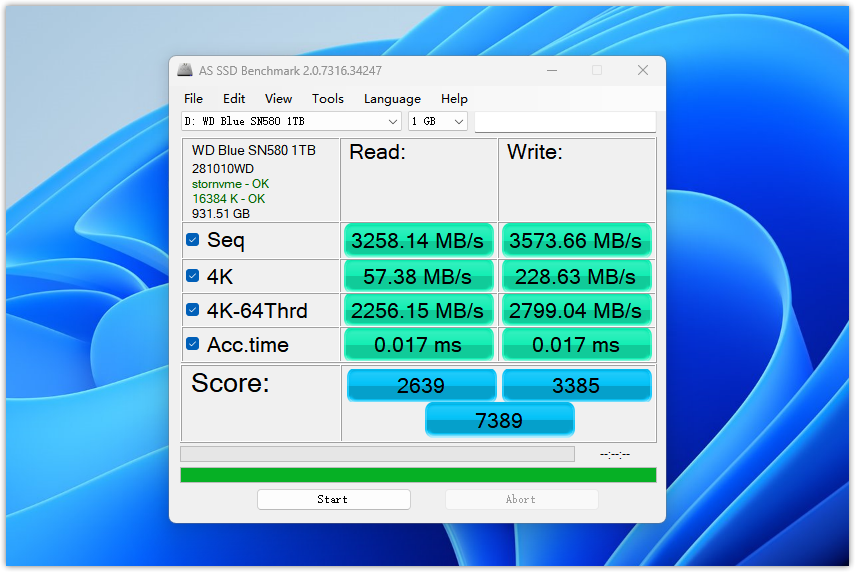This screenshot has width=855, height=572.
Task: Toggle the 4K test checkbox
Action: click(x=193, y=276)
